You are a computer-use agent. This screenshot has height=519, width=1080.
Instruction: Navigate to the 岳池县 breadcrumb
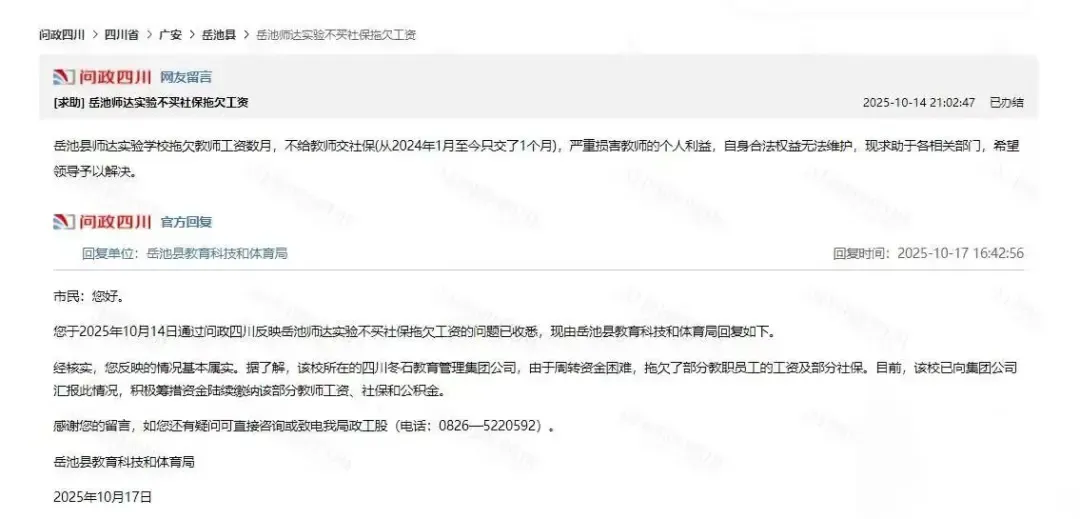[x=219, y=34]
